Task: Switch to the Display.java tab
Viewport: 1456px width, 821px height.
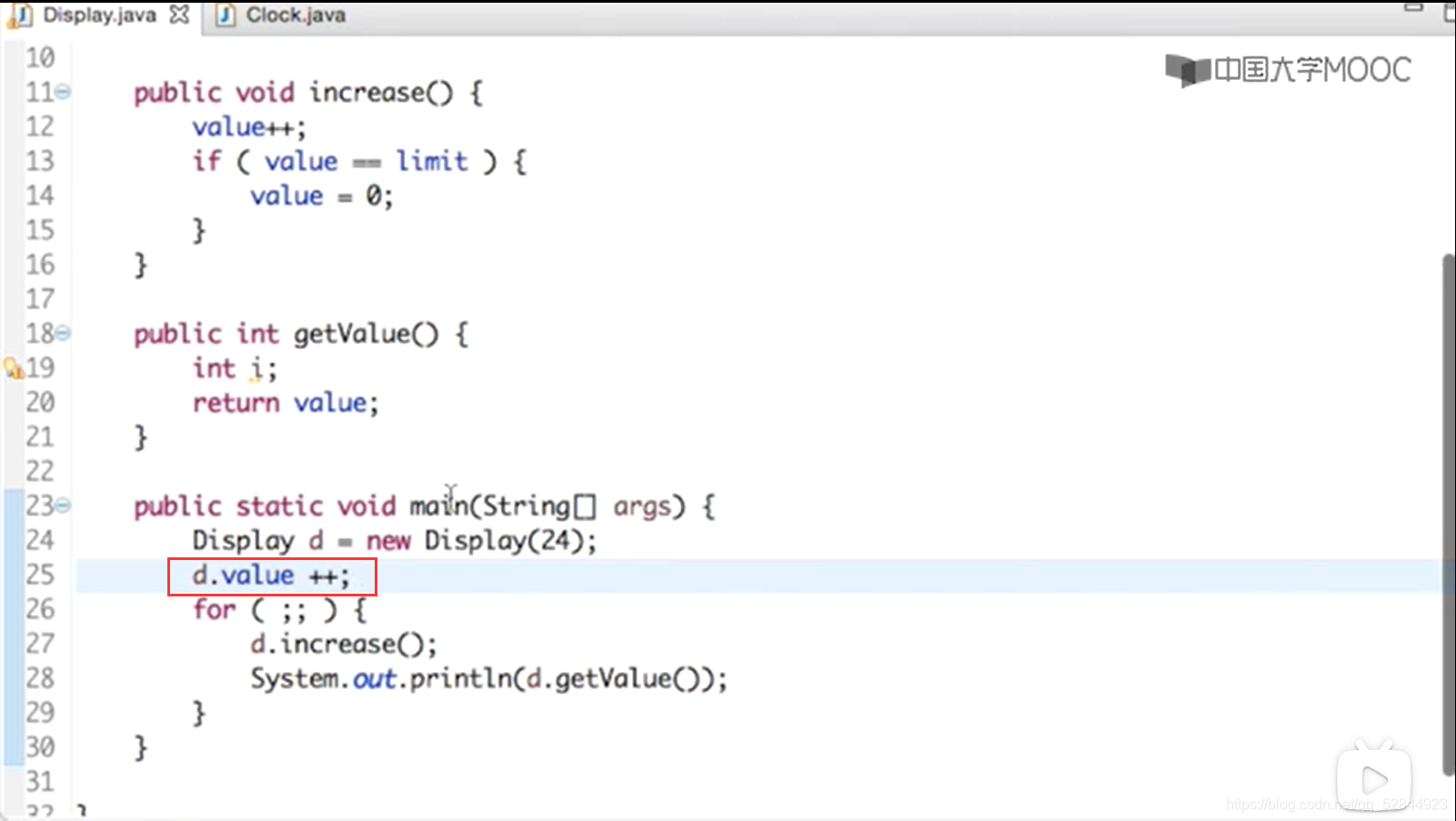Action: point(100,15)
